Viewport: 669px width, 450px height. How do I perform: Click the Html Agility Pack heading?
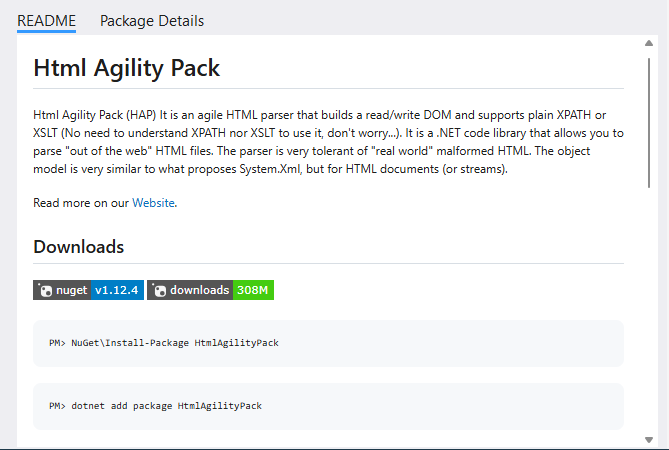(x=127, y=68)
